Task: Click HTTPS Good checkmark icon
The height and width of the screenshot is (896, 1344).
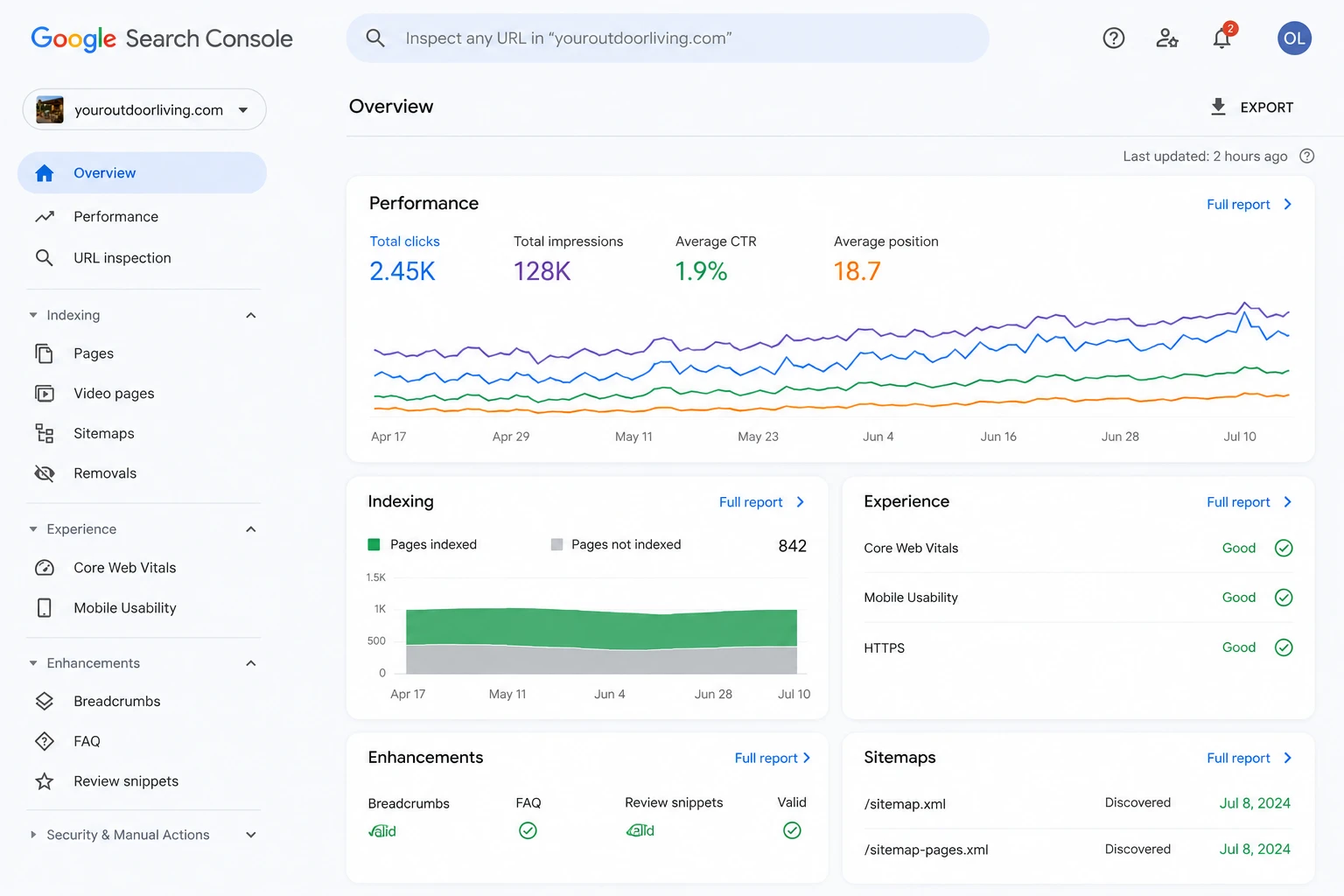Action: (1284, 647)
